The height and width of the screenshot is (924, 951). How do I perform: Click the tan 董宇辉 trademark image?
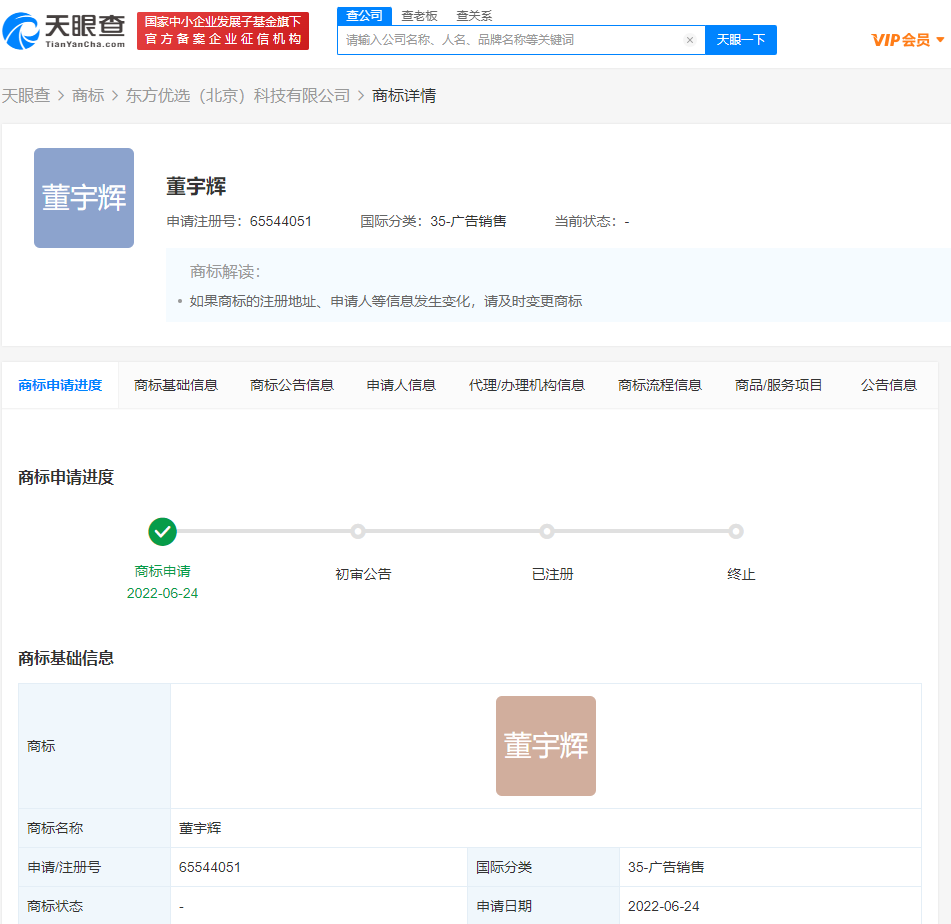pyautogui.click(x=545, y=746)
